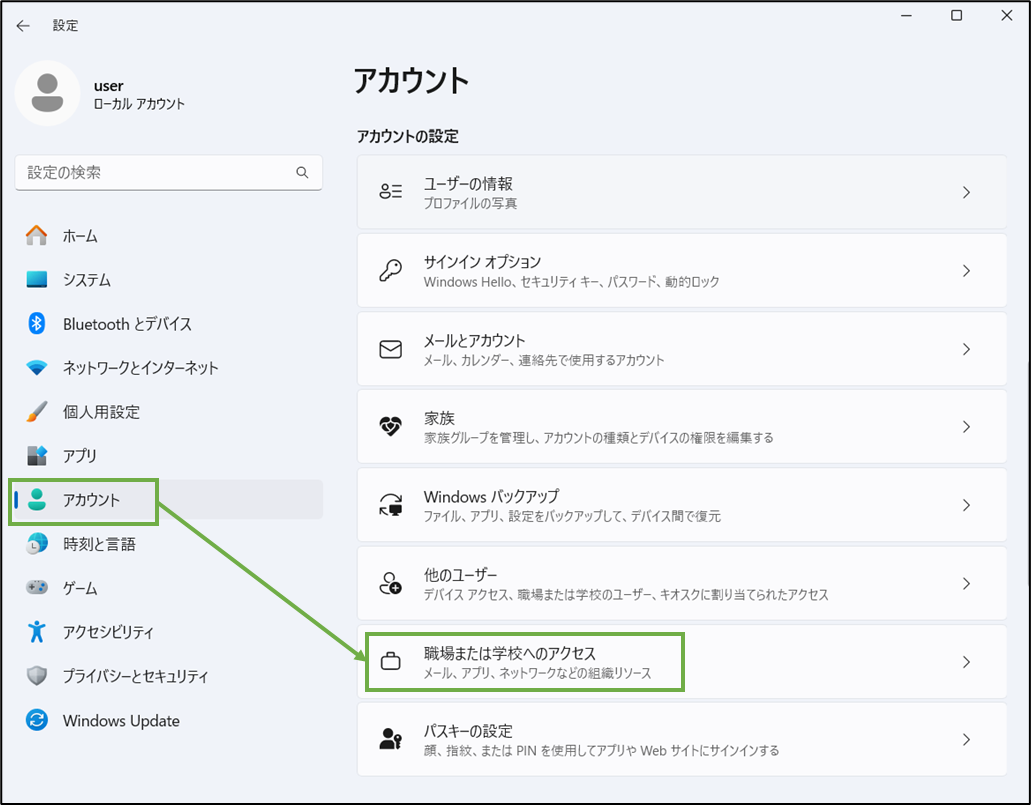Click the user ローカル アカウント name
The image size is (1031, 805).
(139, 94)
